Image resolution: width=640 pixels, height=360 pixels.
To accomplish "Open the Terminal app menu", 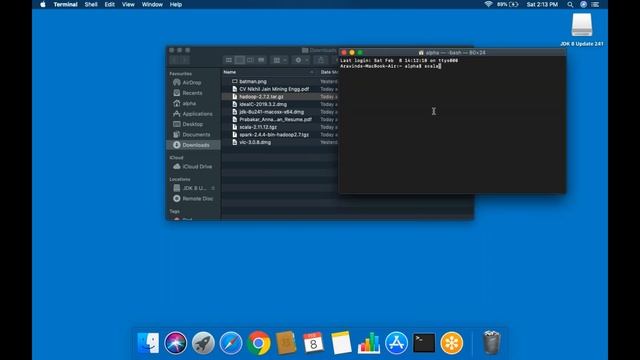I will tap(65, 4).
